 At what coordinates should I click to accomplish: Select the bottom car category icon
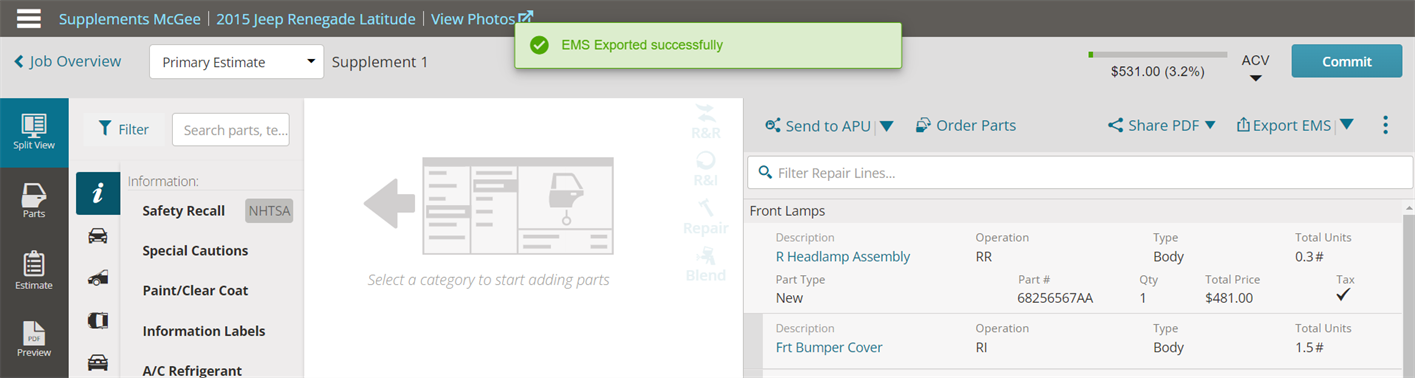98,362
